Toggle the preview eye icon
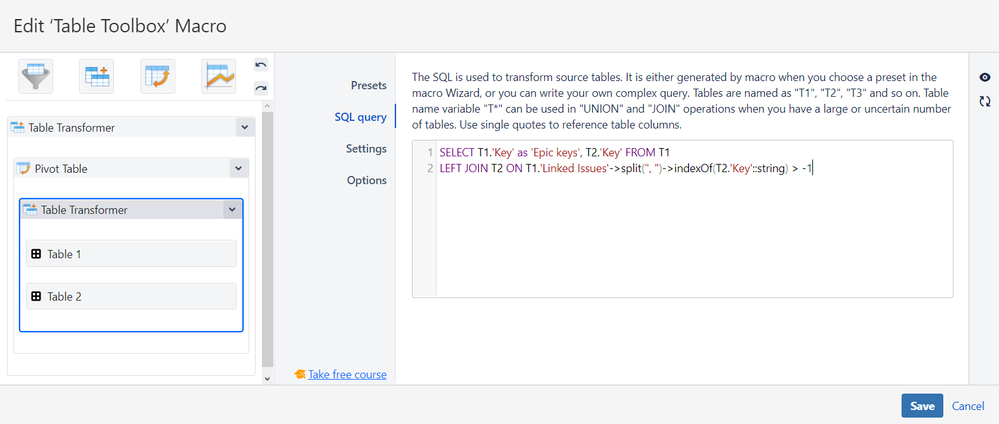The height and width of the screenshot is (424, 999). click(985, 78)
